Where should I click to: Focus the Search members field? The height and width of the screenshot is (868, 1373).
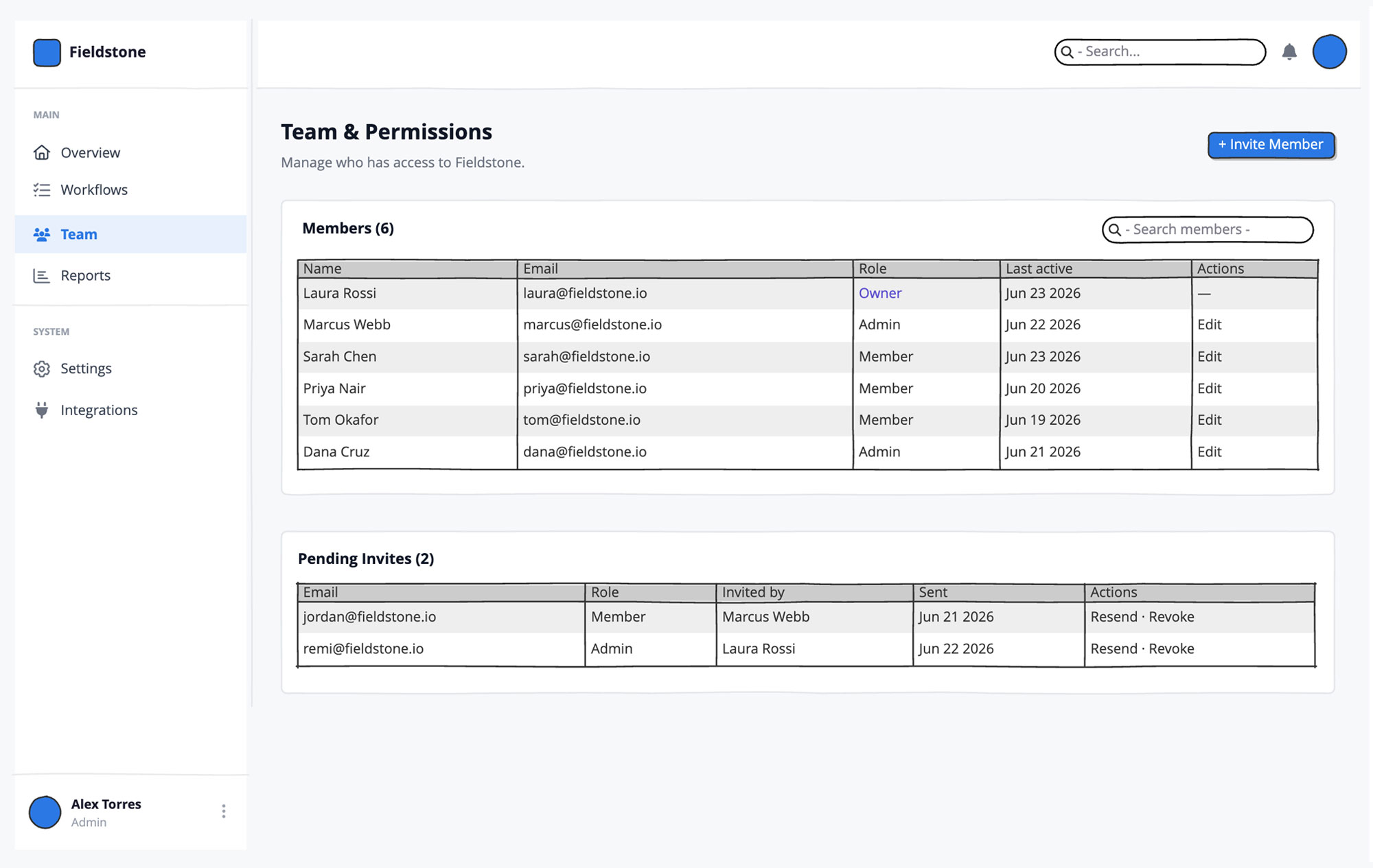1208,230
